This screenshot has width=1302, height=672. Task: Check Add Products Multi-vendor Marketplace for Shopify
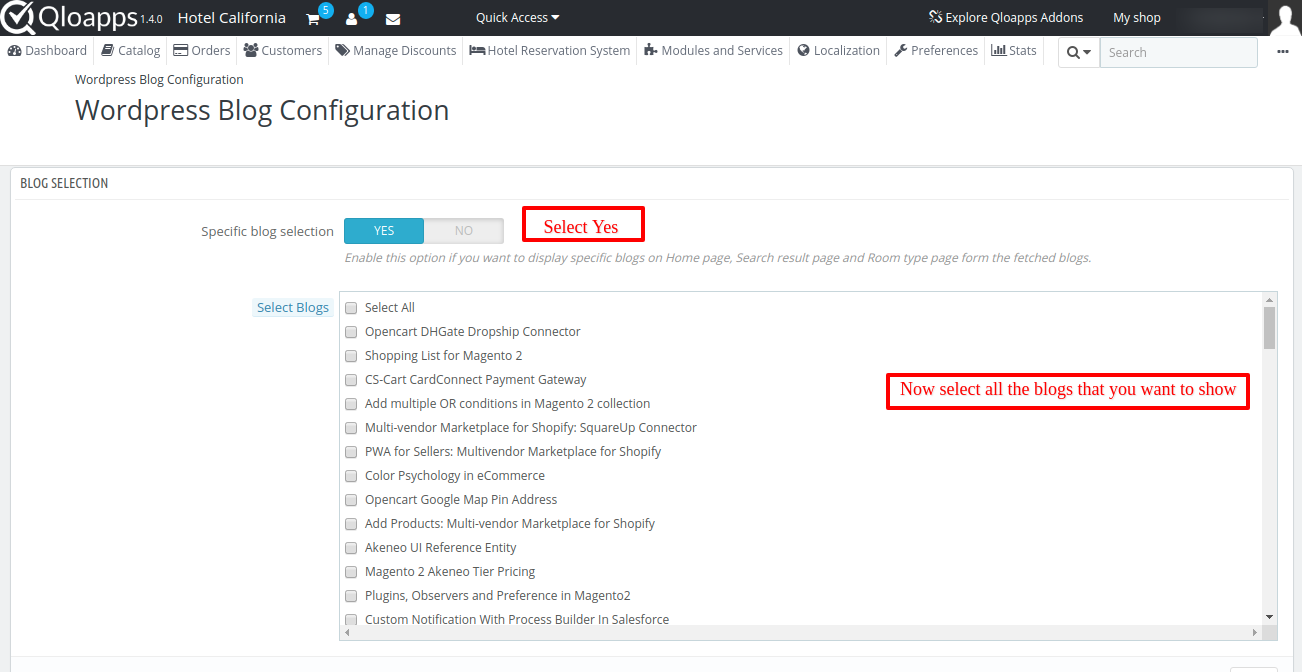tap(351, 524)
